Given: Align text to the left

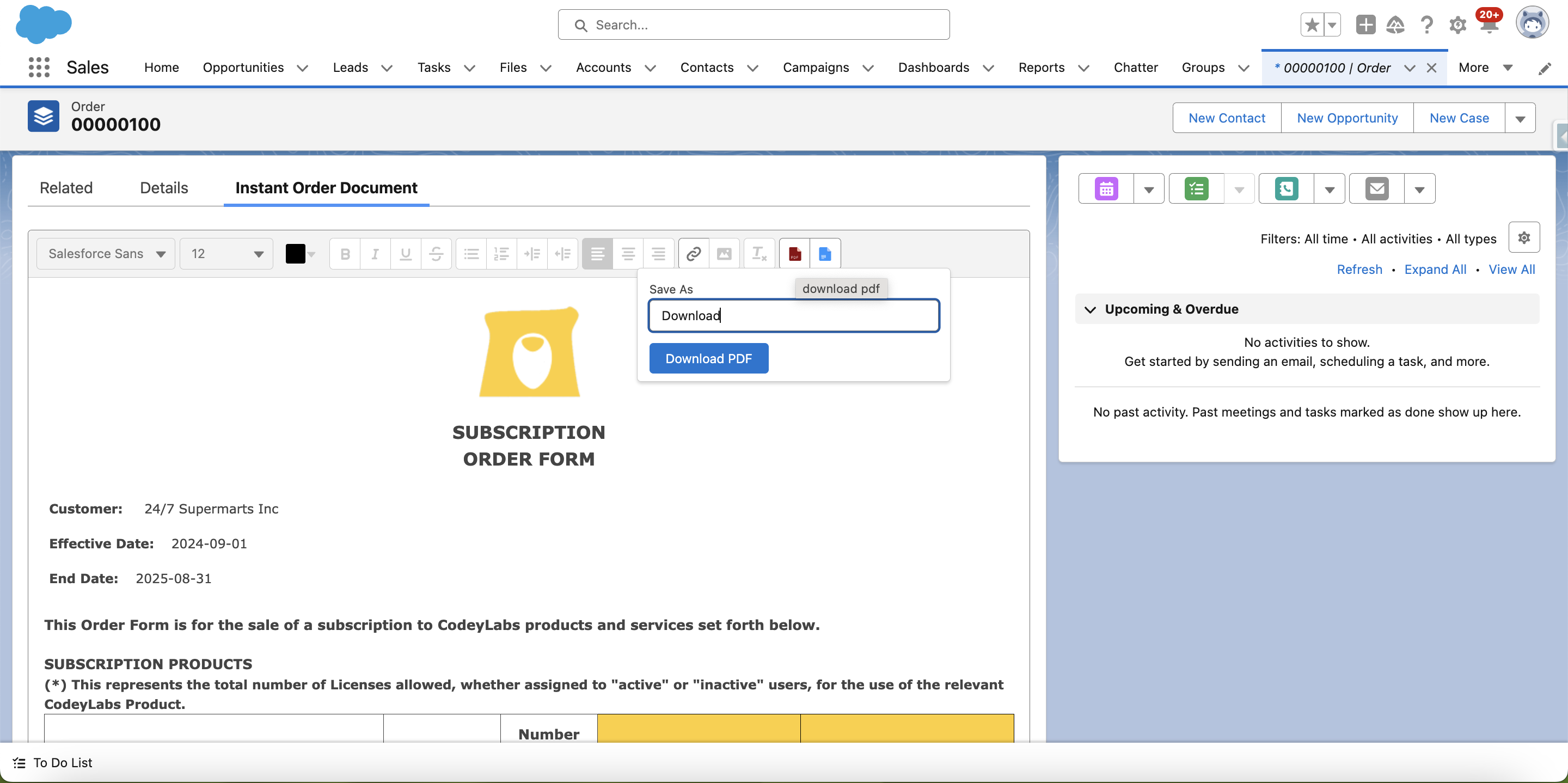Looking at the screenshot, I should (x=598, y=254).
